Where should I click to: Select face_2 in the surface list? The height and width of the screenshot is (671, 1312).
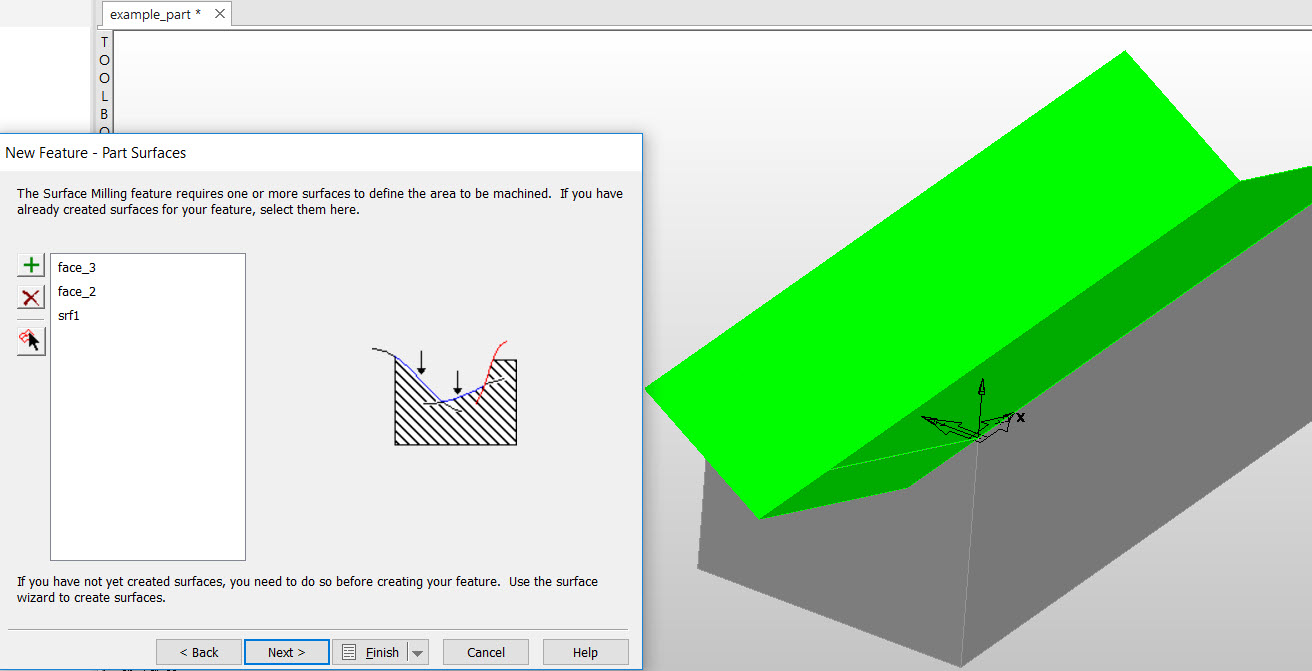click(77, 291)
